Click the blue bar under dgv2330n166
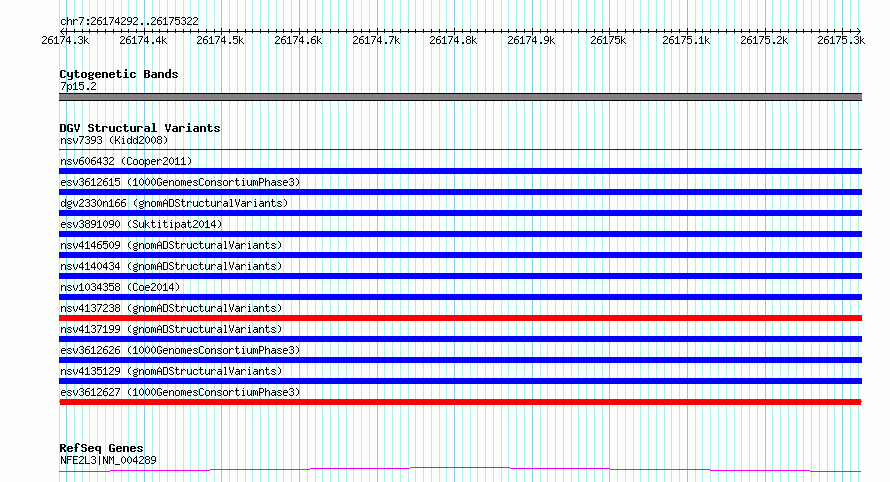 click(460, 213)
